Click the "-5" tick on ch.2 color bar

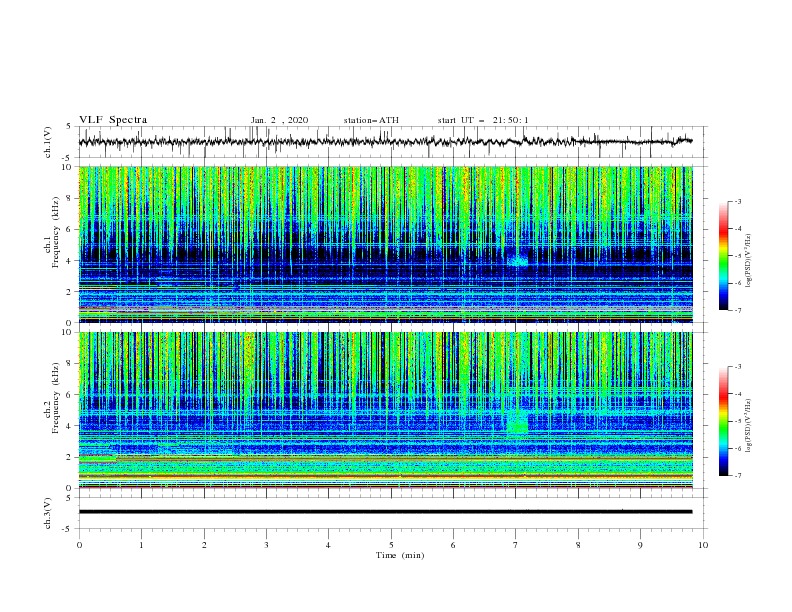(737, 421)
